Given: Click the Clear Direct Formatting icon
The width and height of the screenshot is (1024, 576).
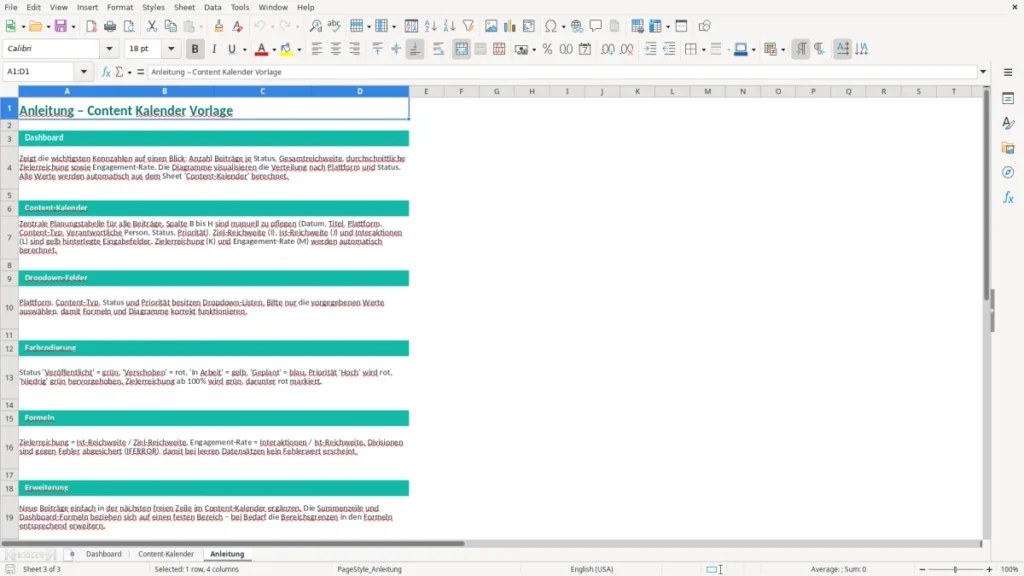Looking at the screenshot, I should pos(238,26).
